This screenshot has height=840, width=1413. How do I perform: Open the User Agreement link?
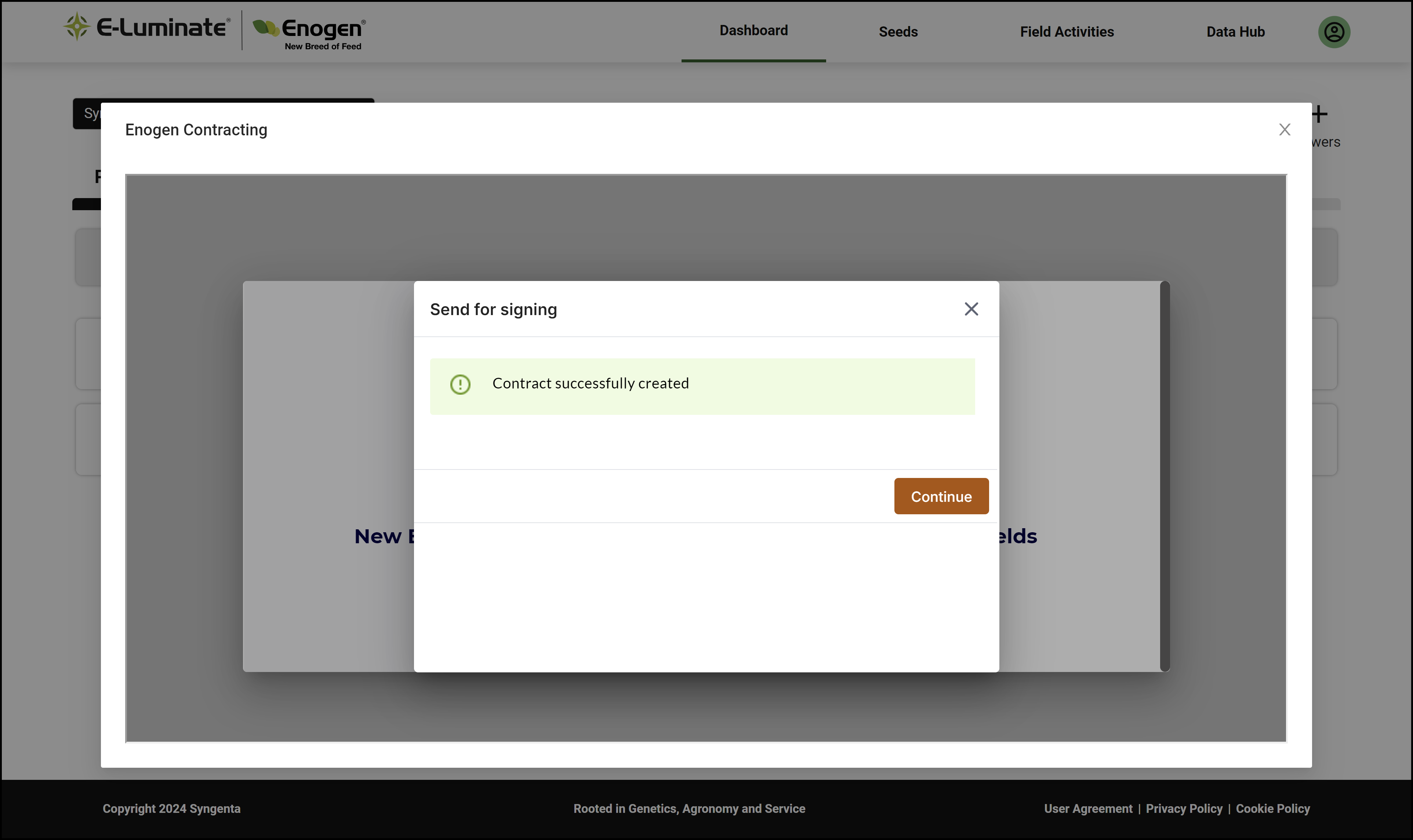point(1088,808)
